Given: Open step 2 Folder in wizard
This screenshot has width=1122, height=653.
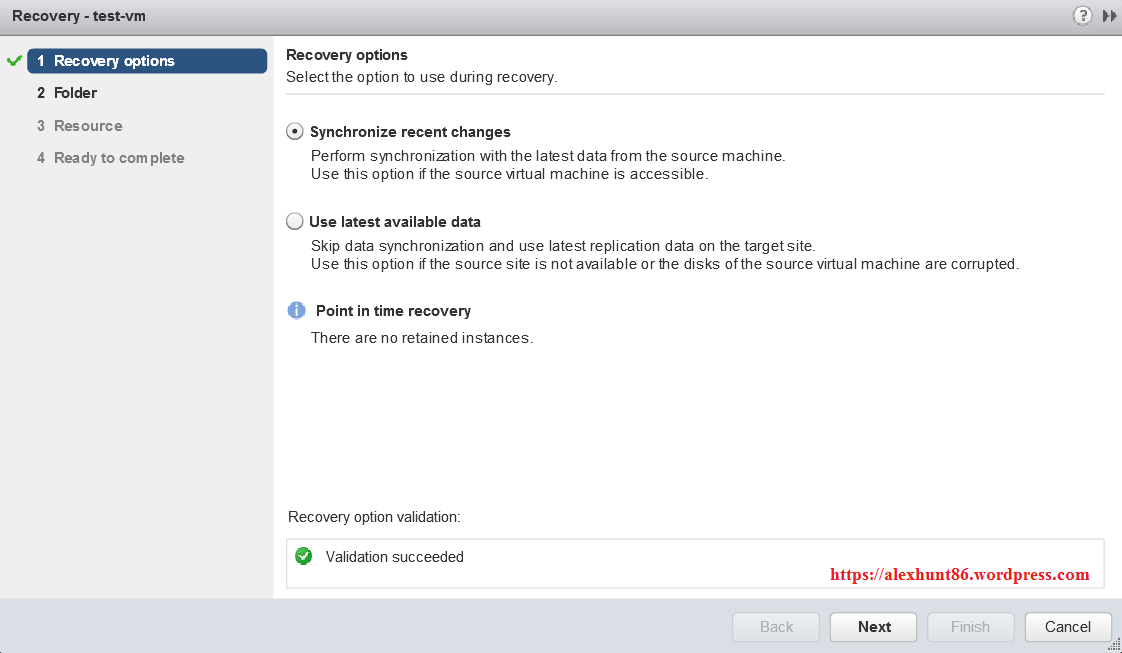Looking at the screenshot, I should pyautogui.click(x=75, y=93).
